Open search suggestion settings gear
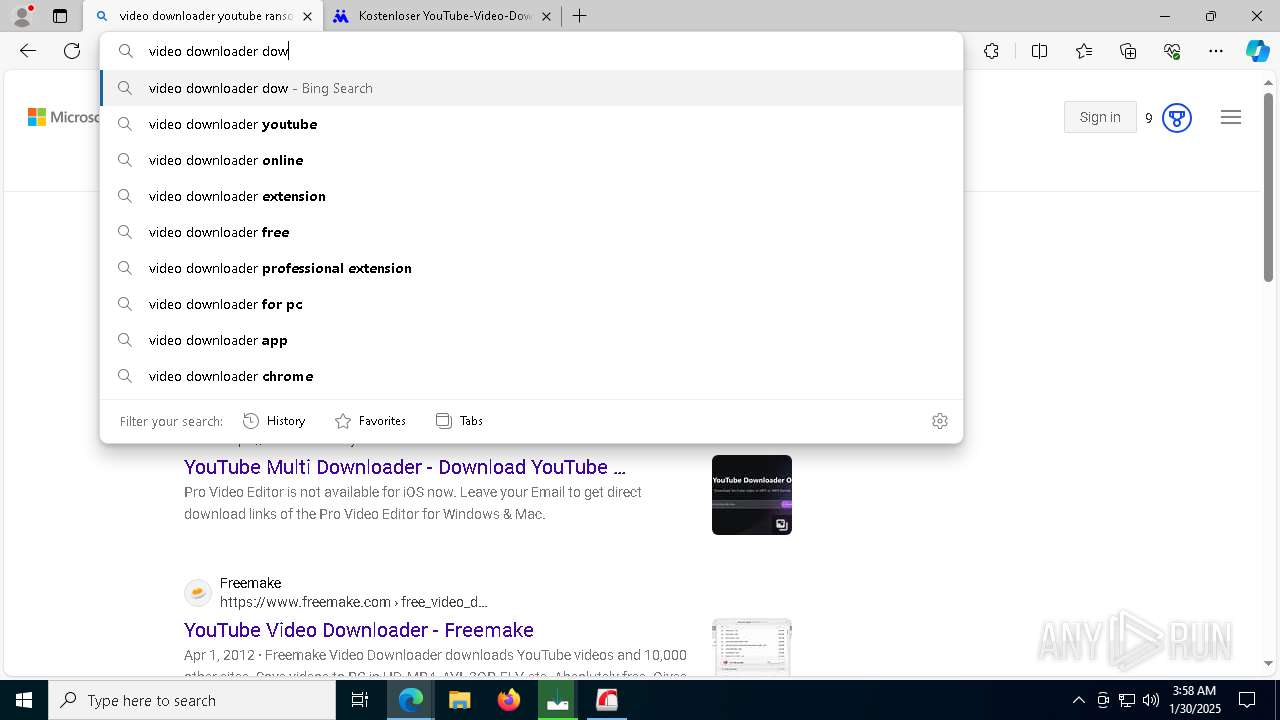The height and width of the screenshot is (720, 1280). pos(939,421)
